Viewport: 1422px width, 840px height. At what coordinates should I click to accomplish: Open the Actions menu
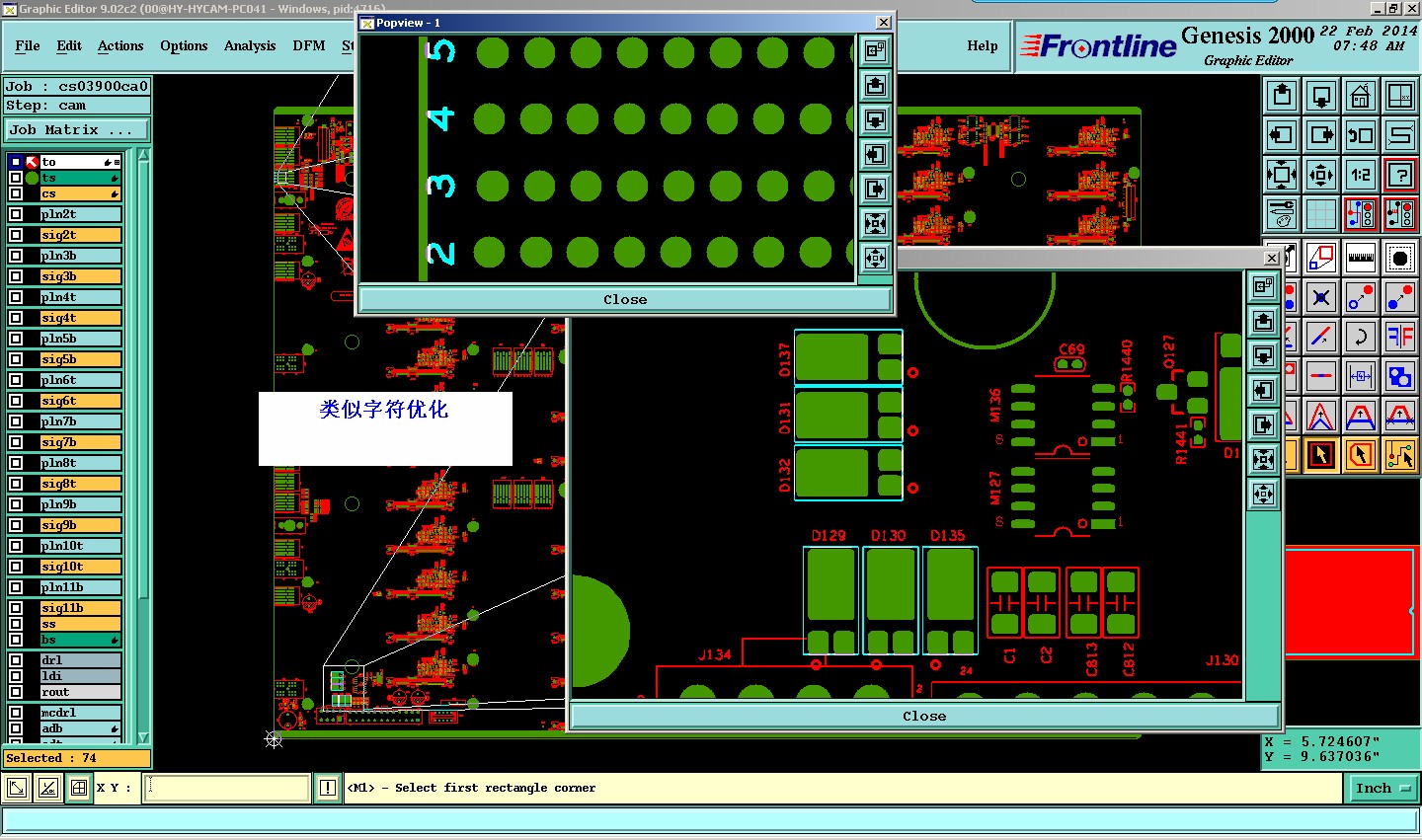tap(120, 45)
